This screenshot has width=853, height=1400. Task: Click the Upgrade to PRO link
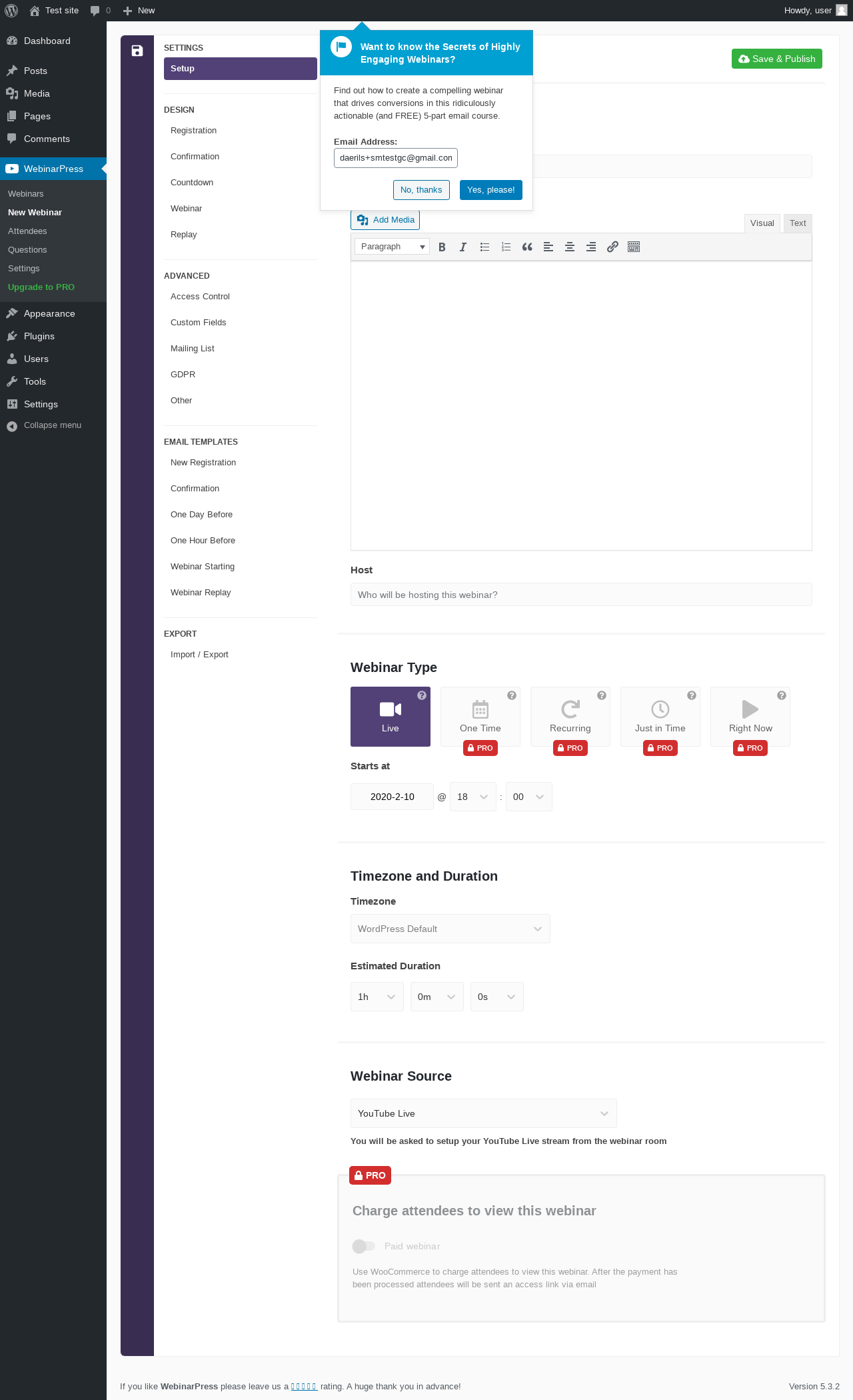click(41, 287)
